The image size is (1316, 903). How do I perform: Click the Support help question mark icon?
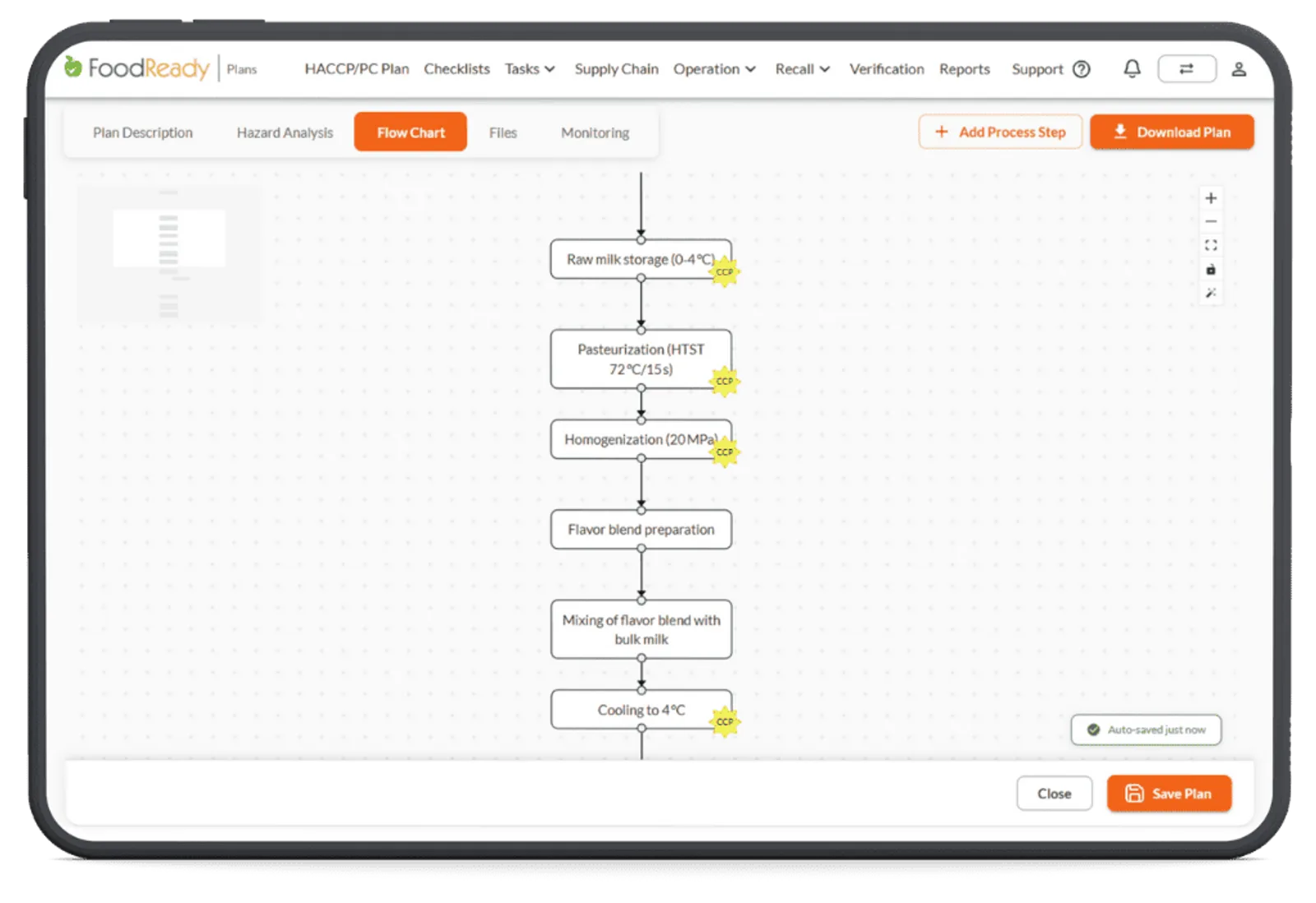pos(1082,69)
